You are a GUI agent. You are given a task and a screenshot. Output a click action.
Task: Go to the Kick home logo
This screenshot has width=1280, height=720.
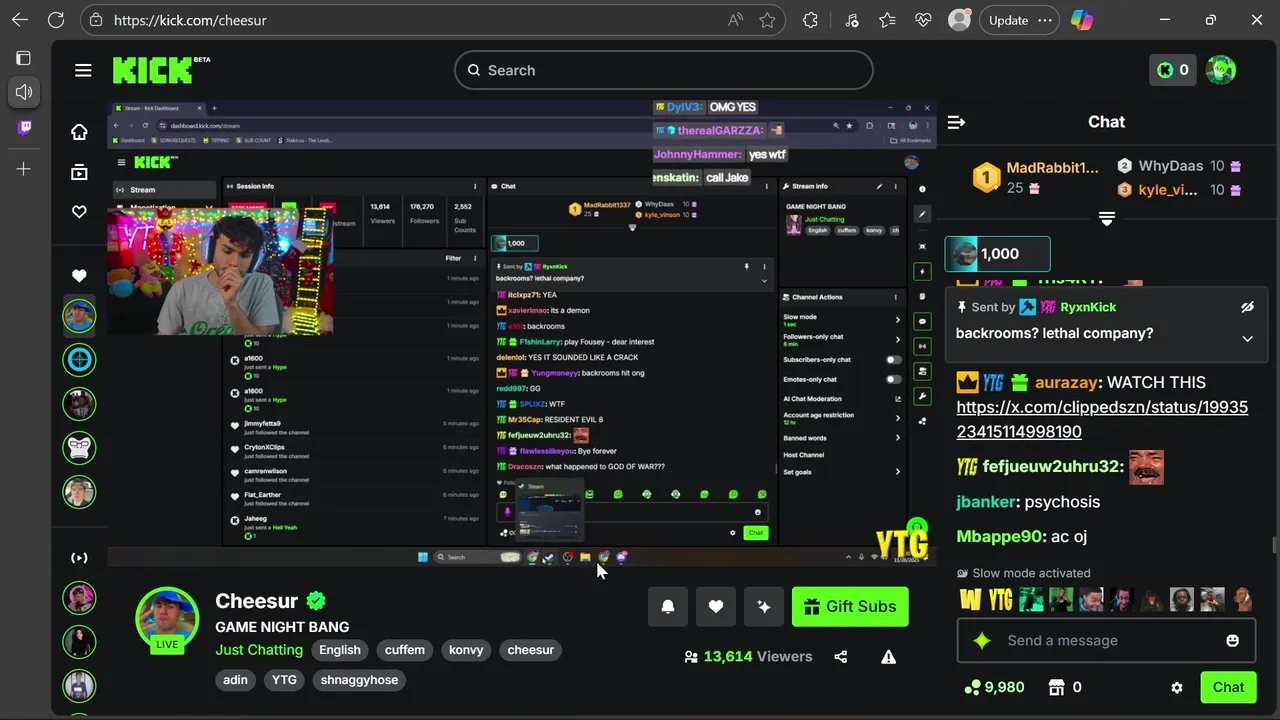160,70
